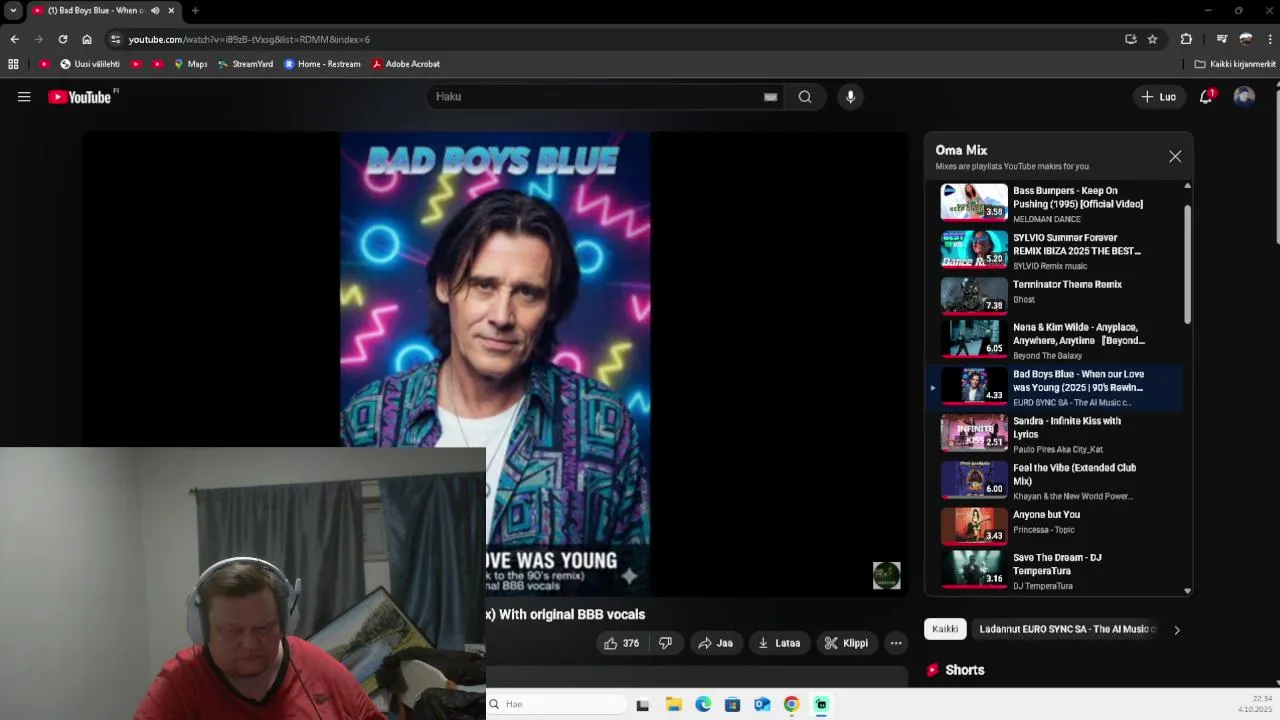Share the video using Jaa

[715, 643]
